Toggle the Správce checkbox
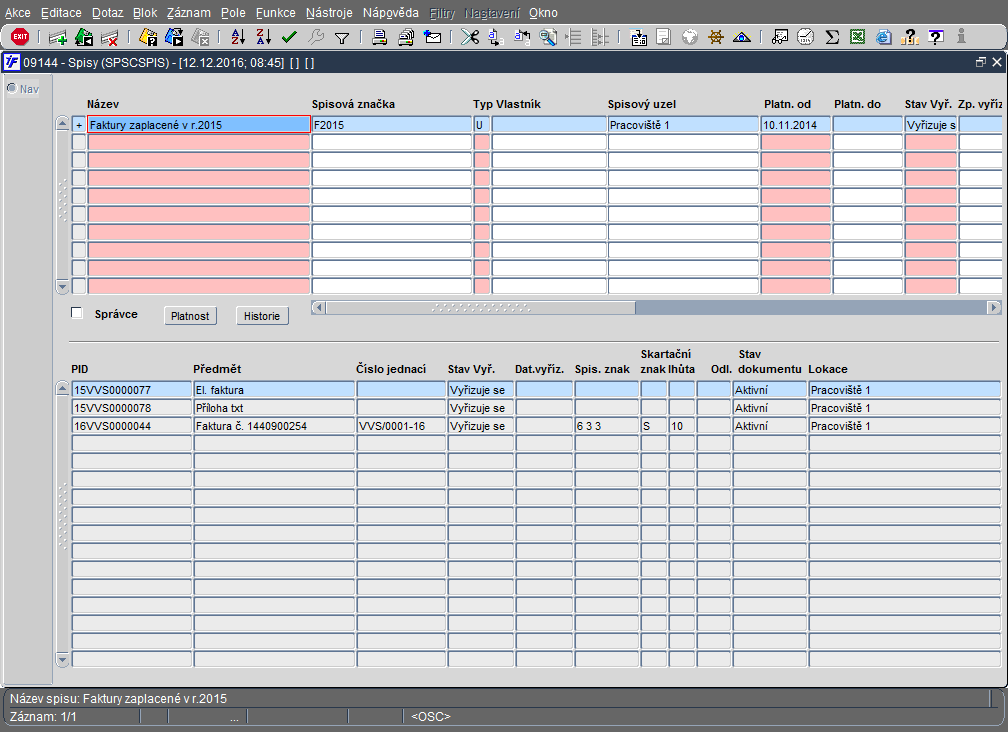Screen dimensions: 1008x732 coord(77,314)
